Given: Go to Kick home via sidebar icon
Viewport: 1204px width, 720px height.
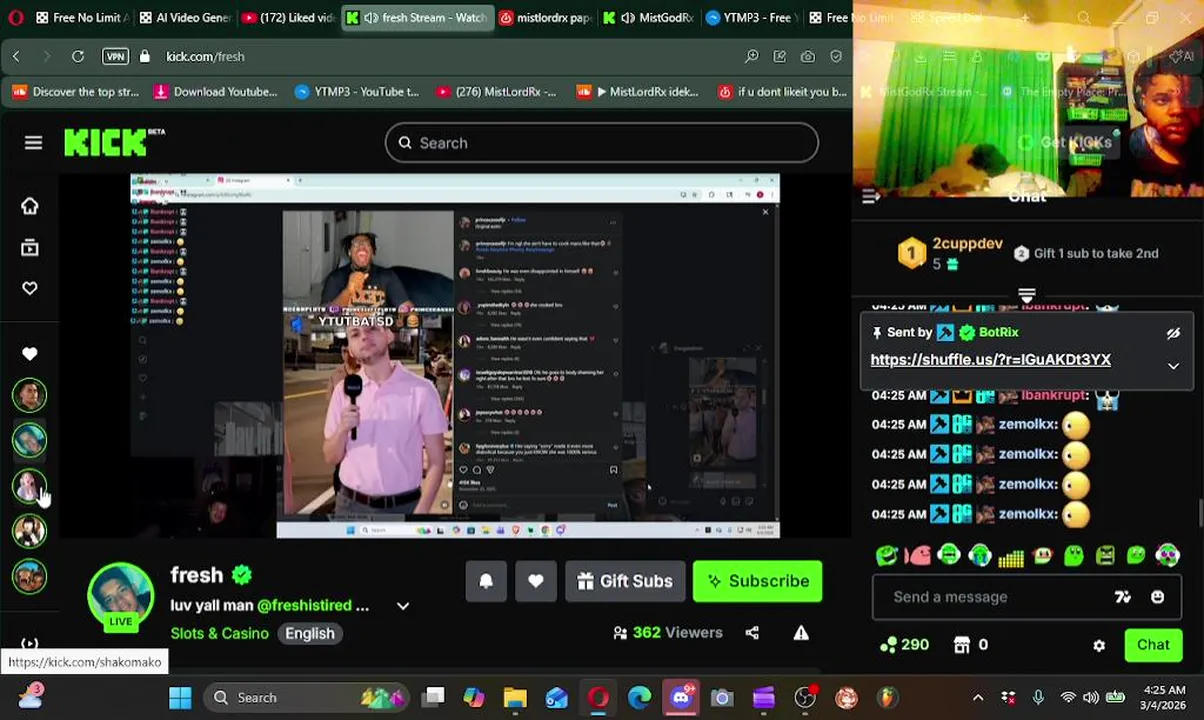Looking at the screenshot, I should click(x=30, y=206).
